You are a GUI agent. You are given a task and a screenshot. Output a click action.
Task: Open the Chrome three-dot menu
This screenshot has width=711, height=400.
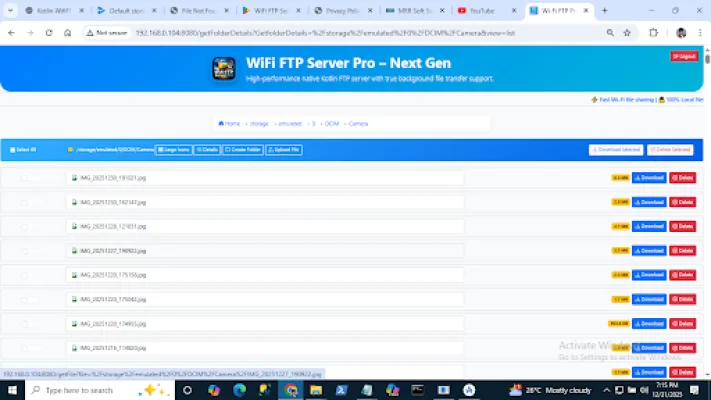click(700, 32)
